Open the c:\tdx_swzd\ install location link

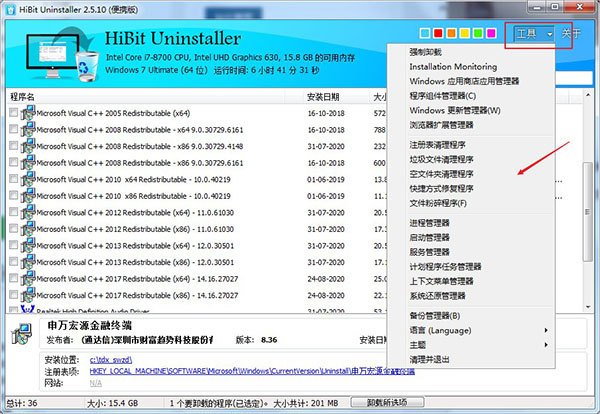coord(111,360)
